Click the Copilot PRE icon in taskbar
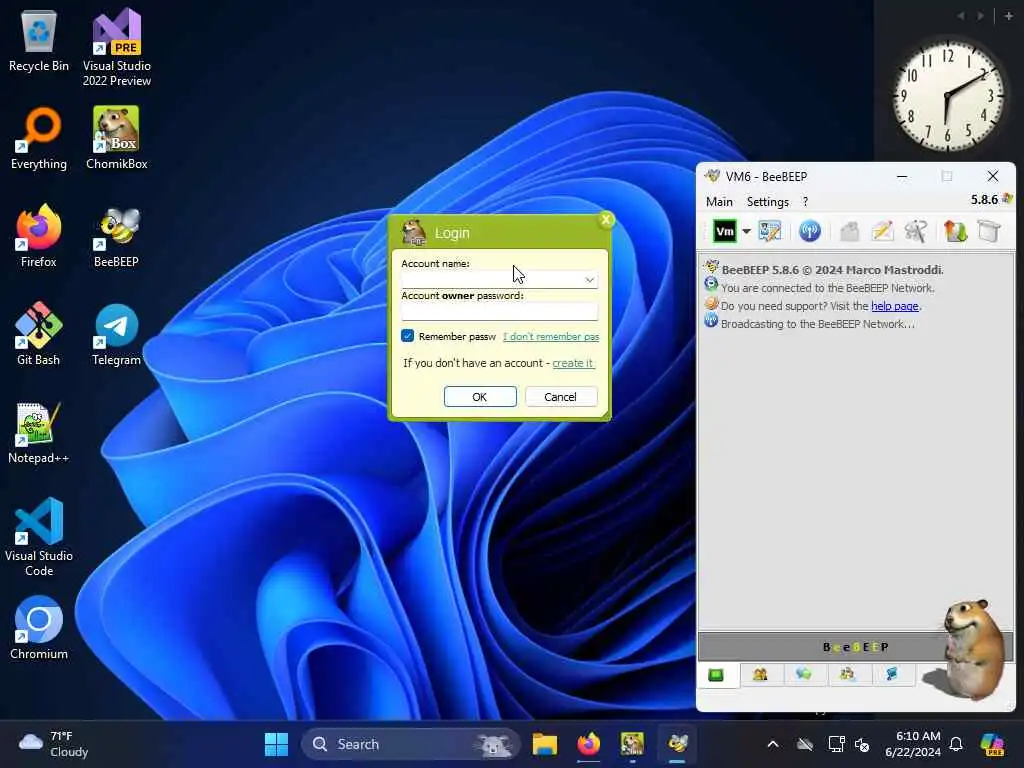Screen dimensions: 1024x768 pyautogui.click(x=993, y=744)
